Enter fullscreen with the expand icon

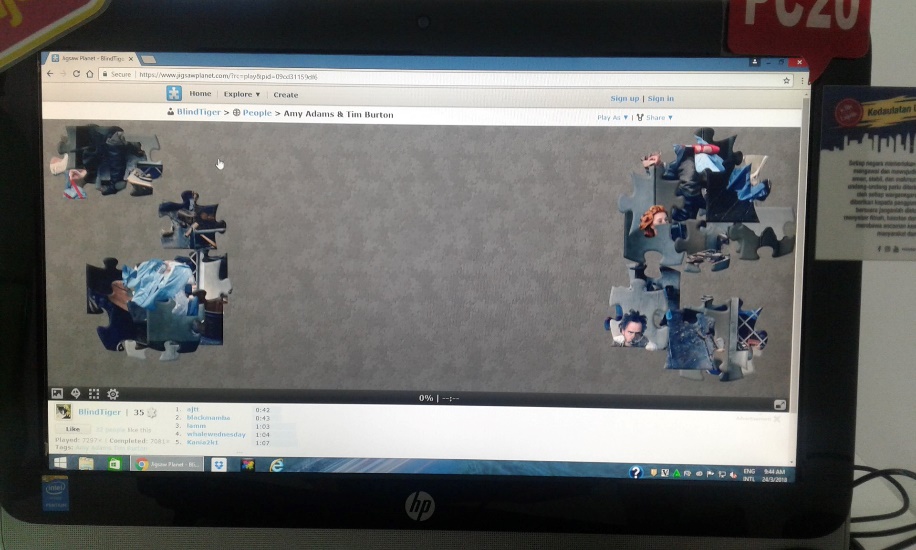pos(780,405)
